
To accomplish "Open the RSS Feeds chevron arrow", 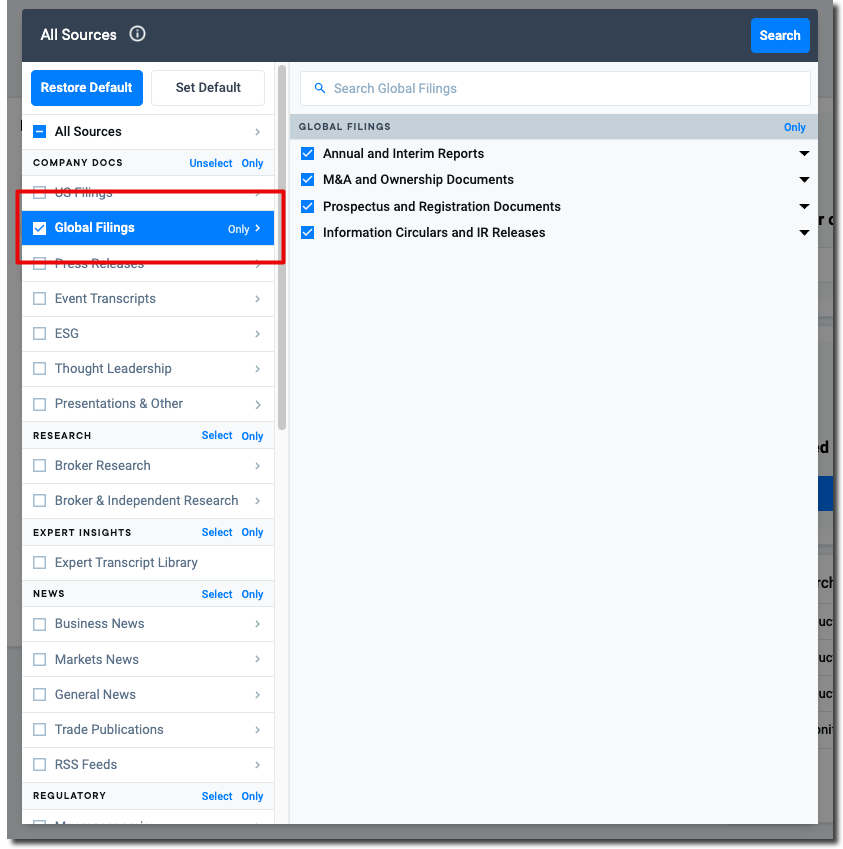I will click(257, 765).
